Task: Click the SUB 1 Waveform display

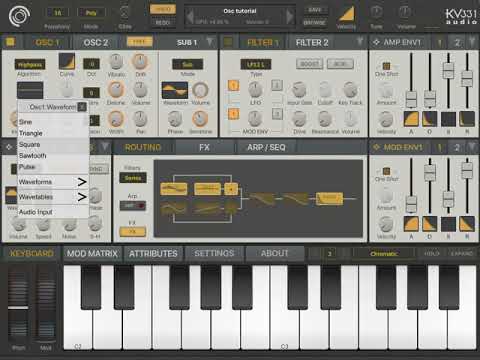Action: [175, 90]
